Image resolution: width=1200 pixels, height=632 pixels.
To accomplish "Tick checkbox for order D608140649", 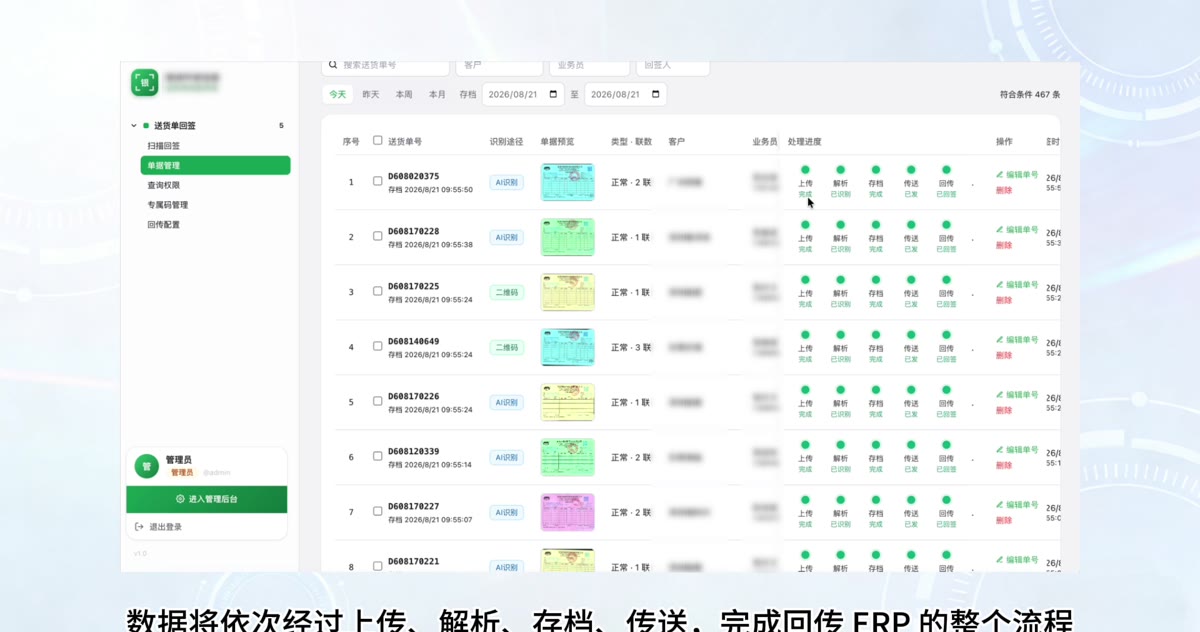I will [x=377, y=347].
